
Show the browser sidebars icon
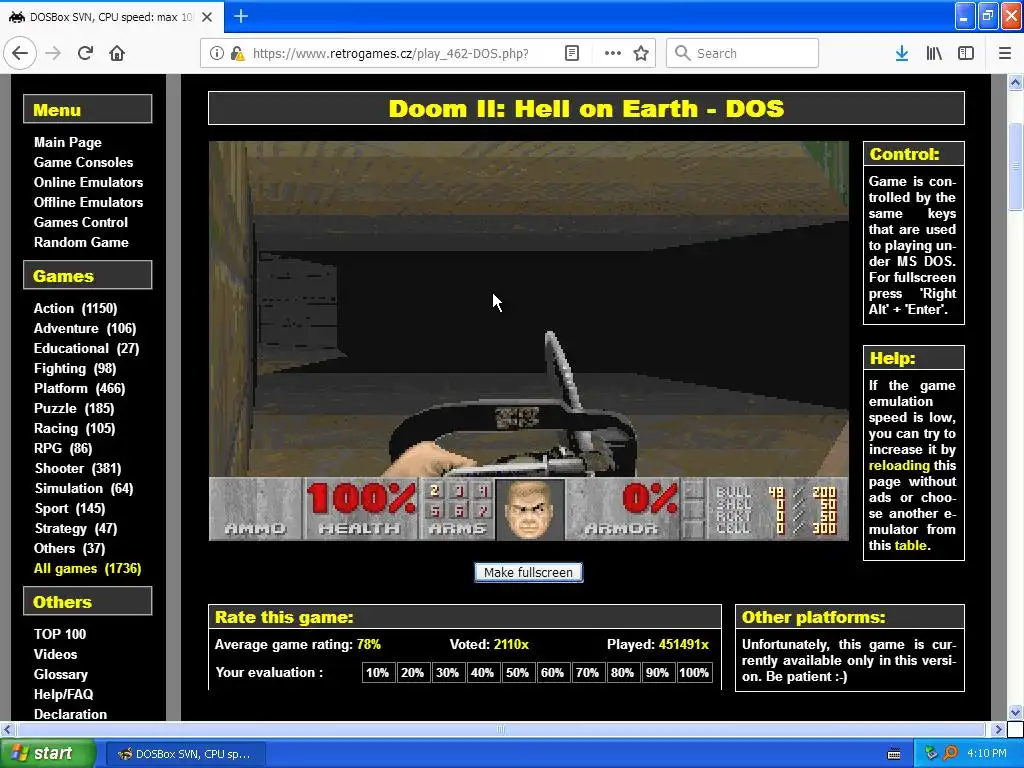pos(966,53)
